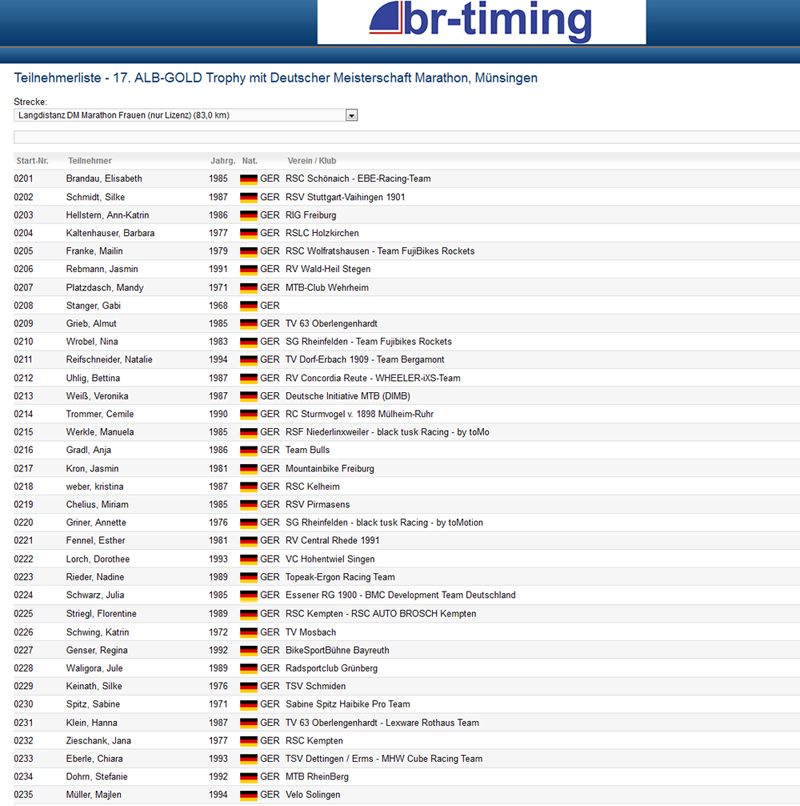The image size is (800, 806).
Task: Click the German flag beside Brandau, Elisabeth
Action: click(x=249, y=179)
